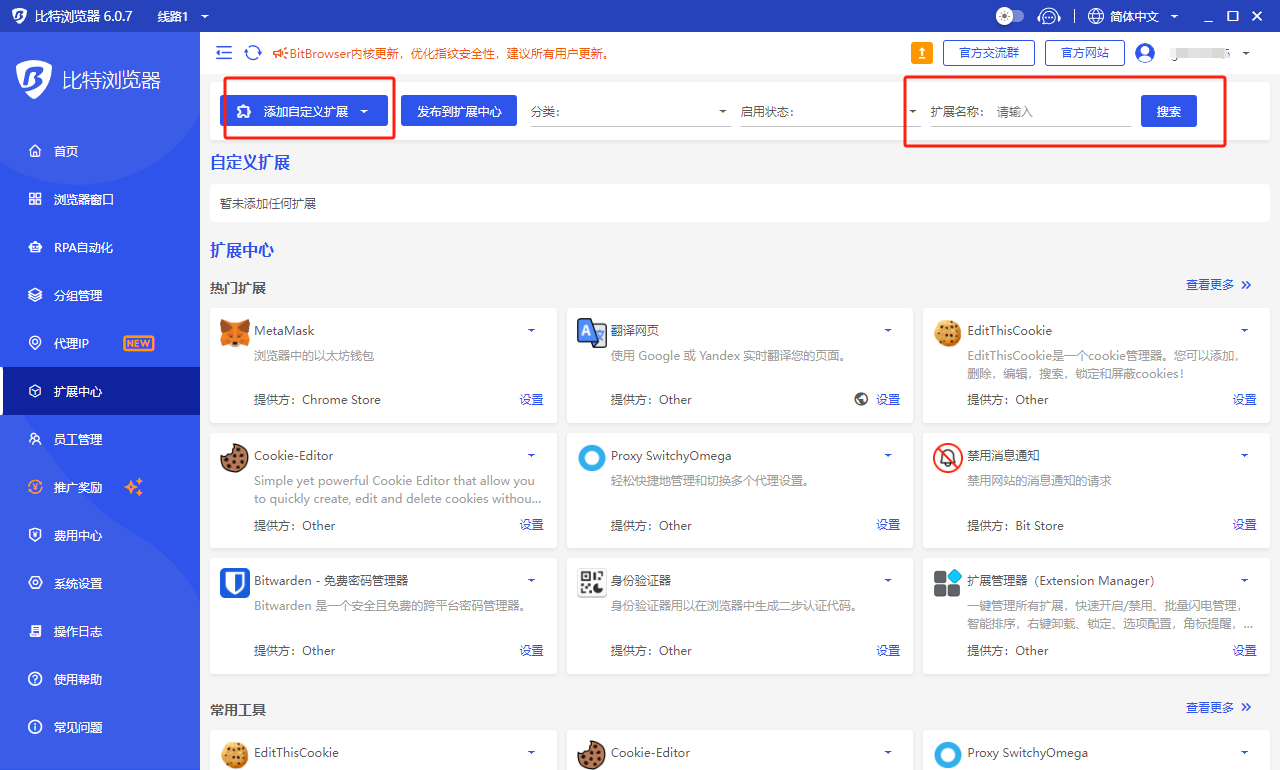
Task: Open 浏览器窗口 in the sidebar
Action: [100, 199]
